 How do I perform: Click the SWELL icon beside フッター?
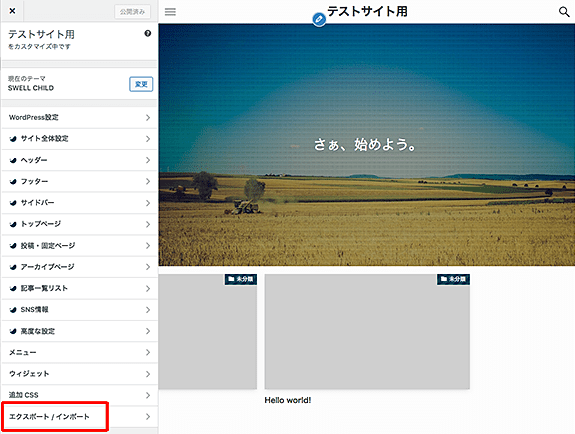point(13,182)
